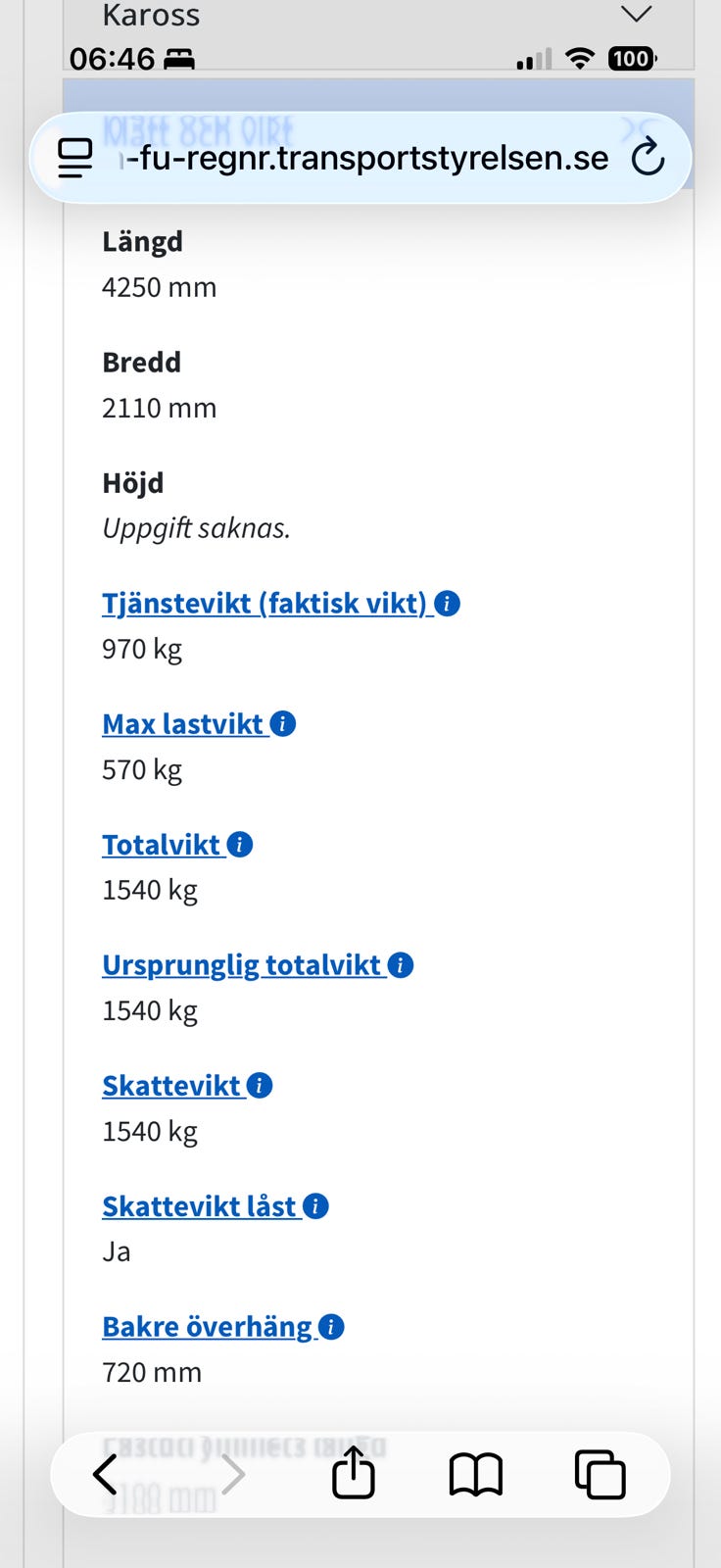Viewport: 721px width, 1568px height.
Task: Show the Skattevikt info icon
Action: 259,1086
